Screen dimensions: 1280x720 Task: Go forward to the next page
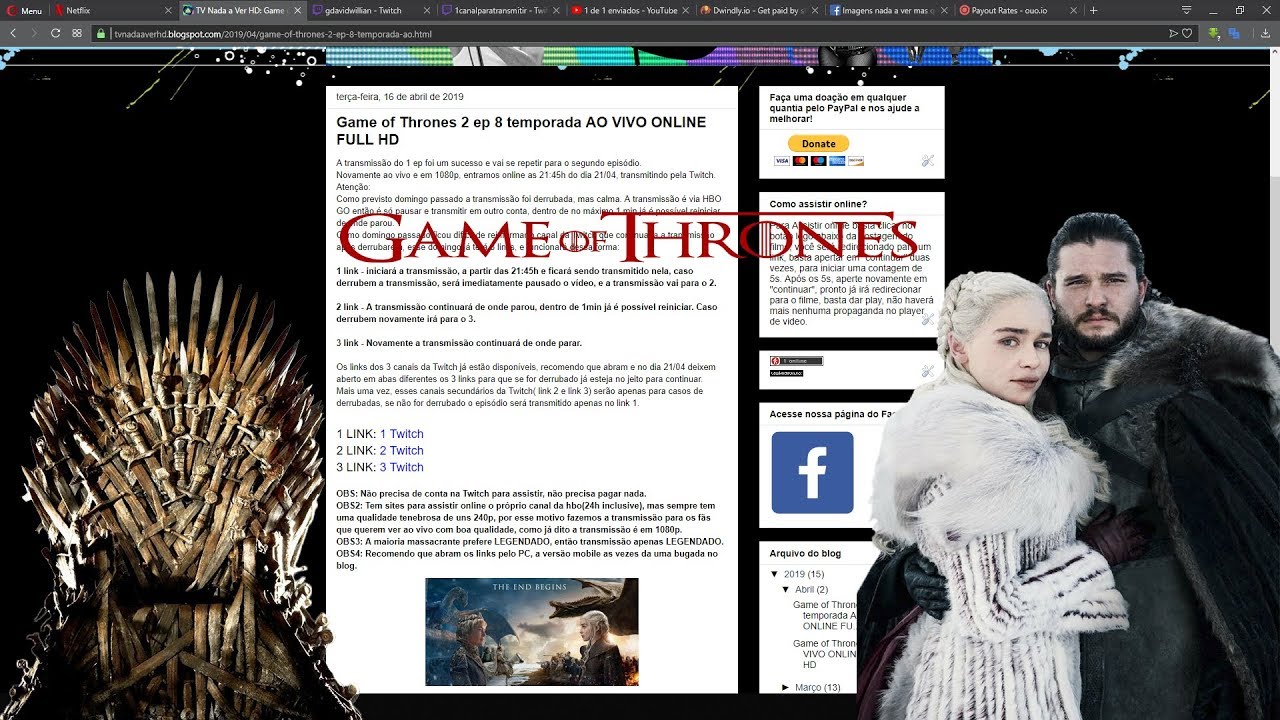[34, 33]
